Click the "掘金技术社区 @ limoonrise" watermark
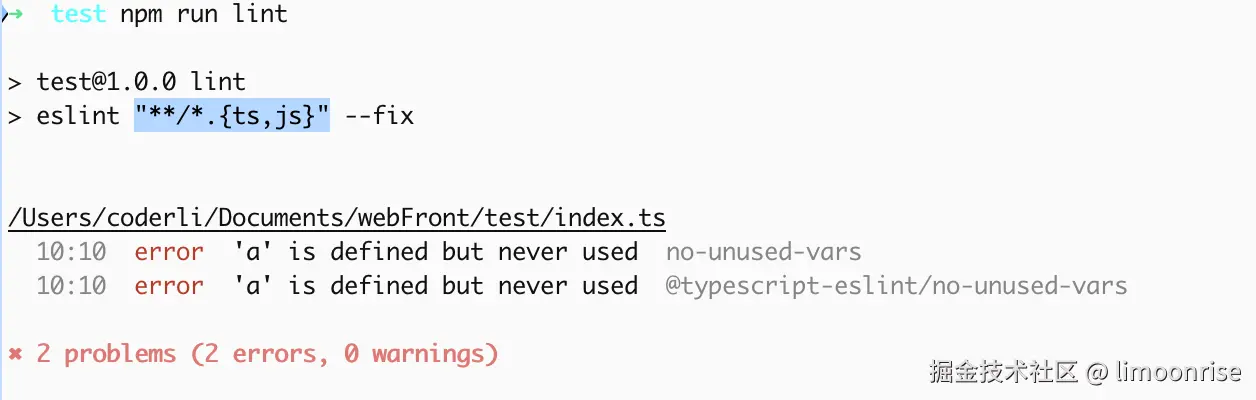Image resolution: width=1256 pixels, height=400 pixels. click(1085, 373)
